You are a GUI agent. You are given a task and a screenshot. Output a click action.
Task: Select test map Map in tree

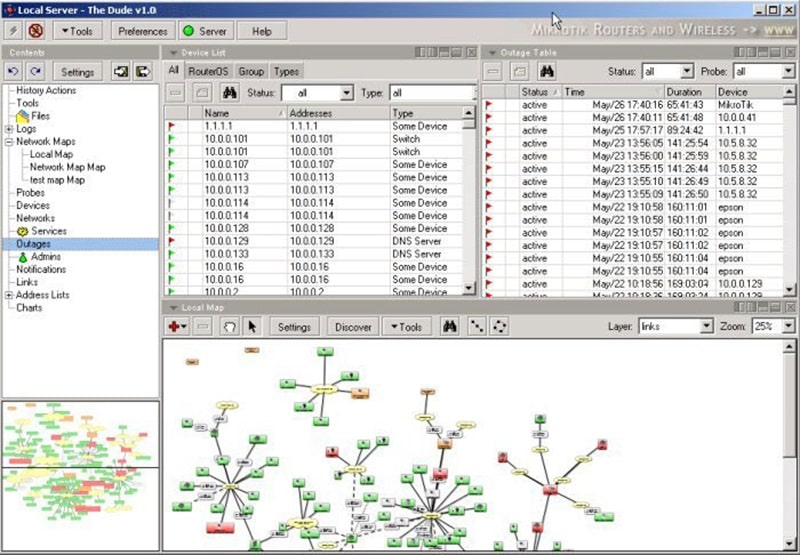[x=57, y=180]
